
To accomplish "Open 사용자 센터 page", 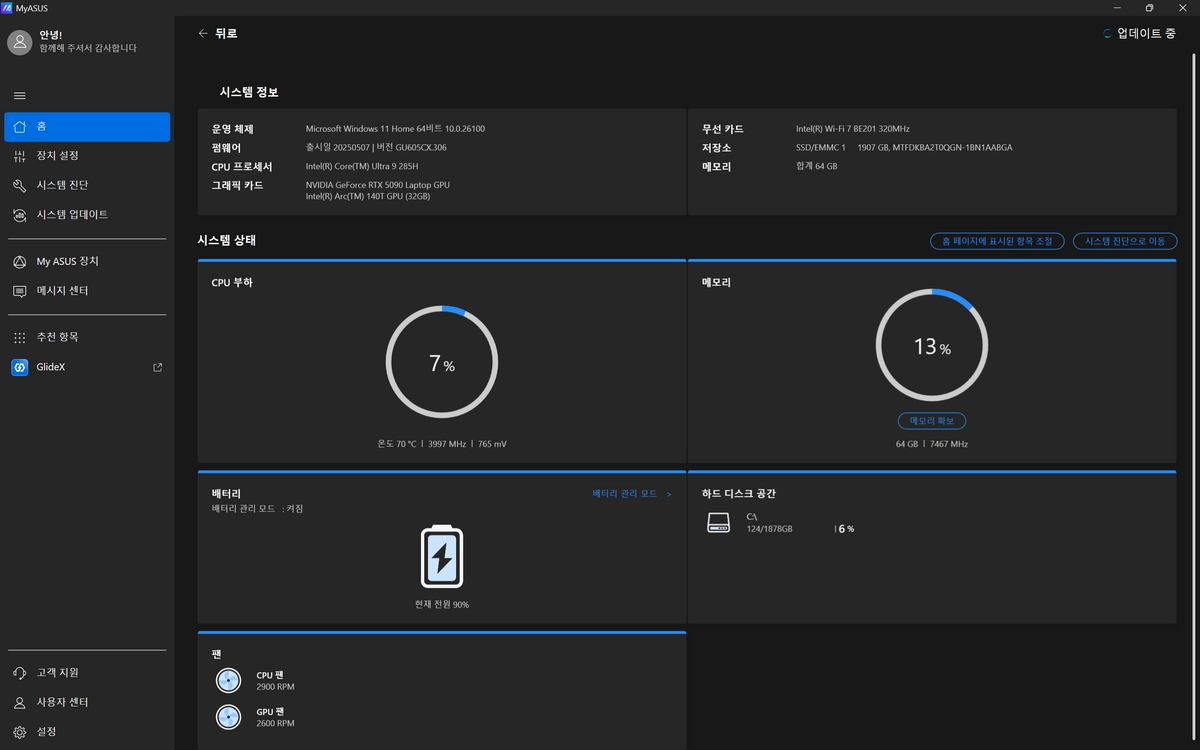I will point(87,703).
